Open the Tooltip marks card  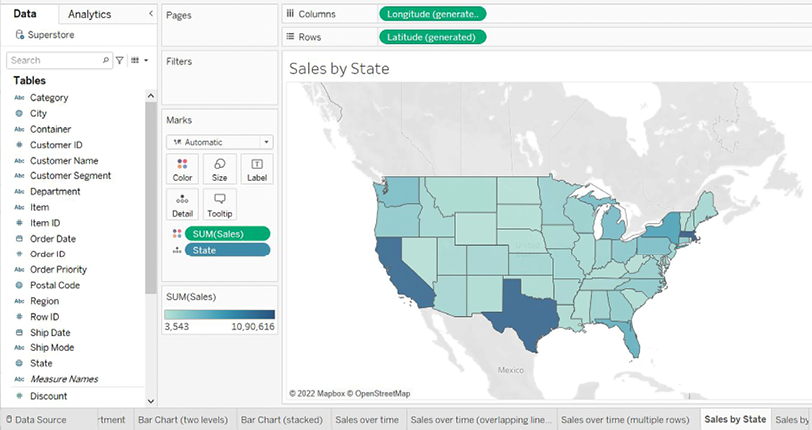click(219, 204)
